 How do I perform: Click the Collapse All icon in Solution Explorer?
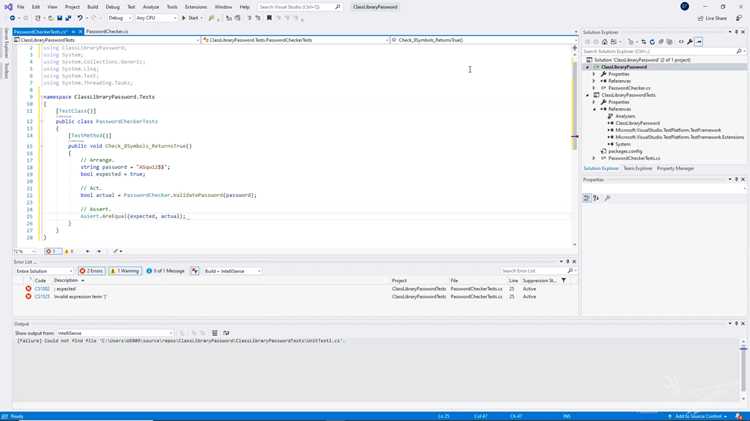point(661,42)
